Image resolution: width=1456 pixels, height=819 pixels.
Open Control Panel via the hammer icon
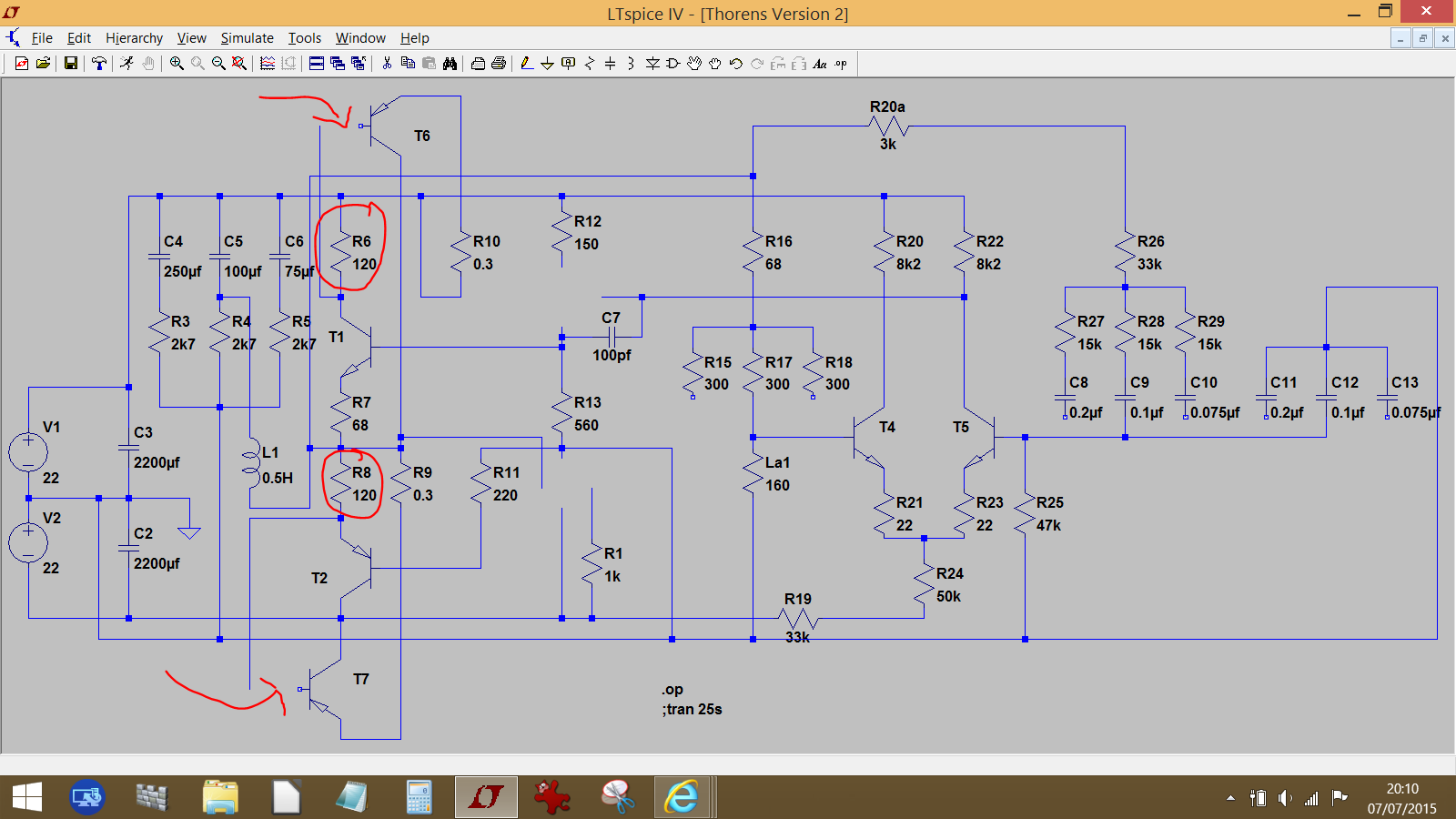click(98, 64)
